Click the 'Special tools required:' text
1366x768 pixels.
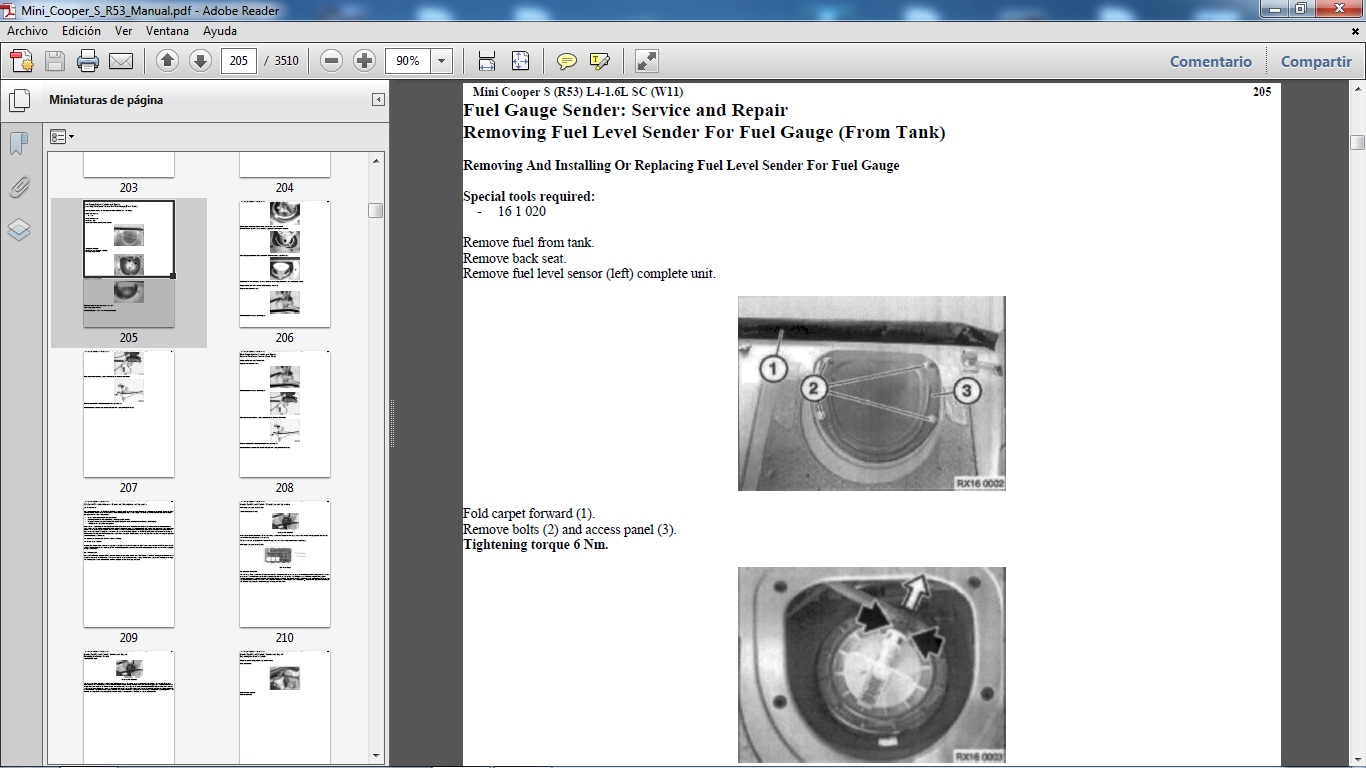click(529, 197)
